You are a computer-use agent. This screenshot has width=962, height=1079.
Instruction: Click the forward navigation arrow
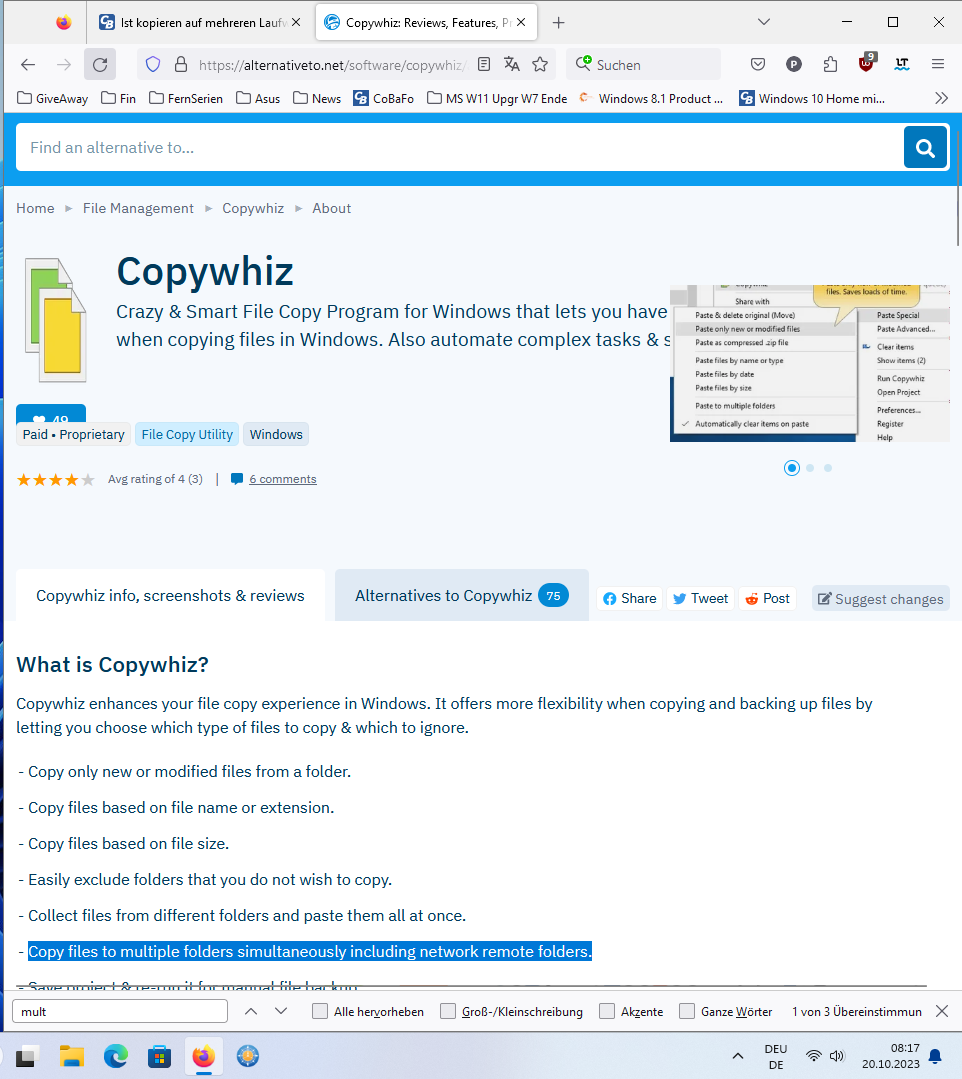coord(64,65)
